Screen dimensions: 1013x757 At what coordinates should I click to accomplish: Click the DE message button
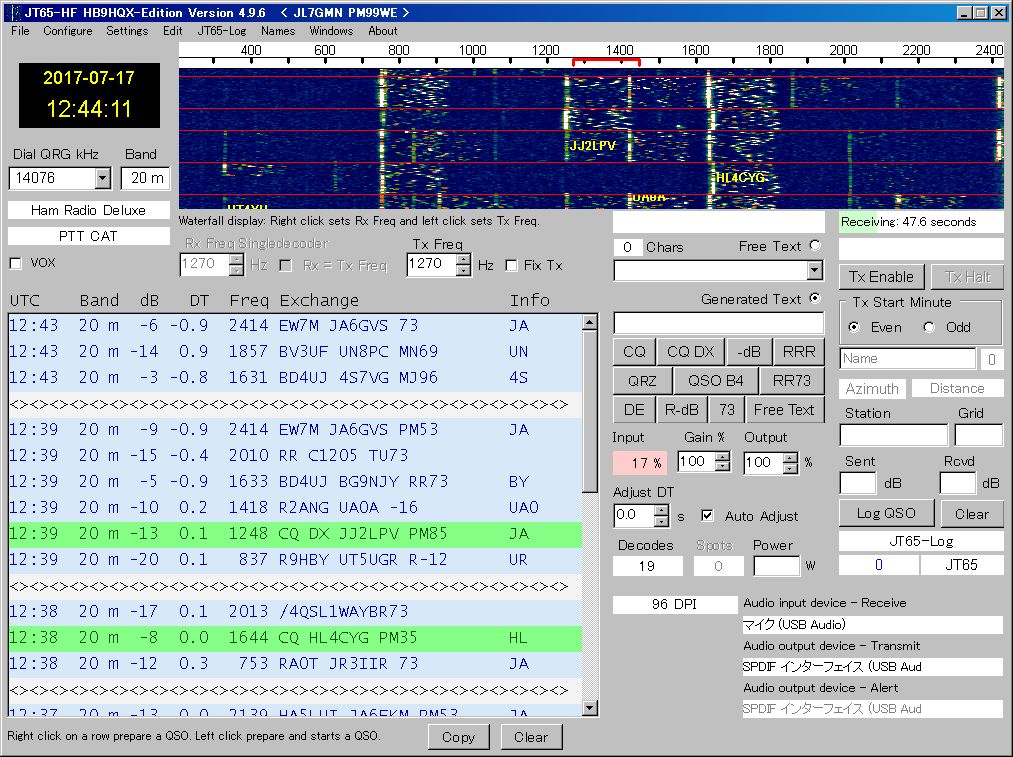click(x=634, y=410)
